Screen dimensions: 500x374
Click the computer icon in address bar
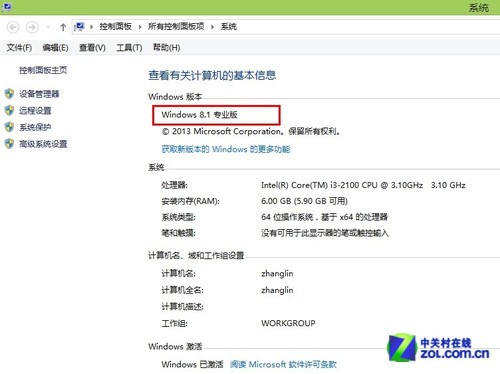(x=79, y=27)
